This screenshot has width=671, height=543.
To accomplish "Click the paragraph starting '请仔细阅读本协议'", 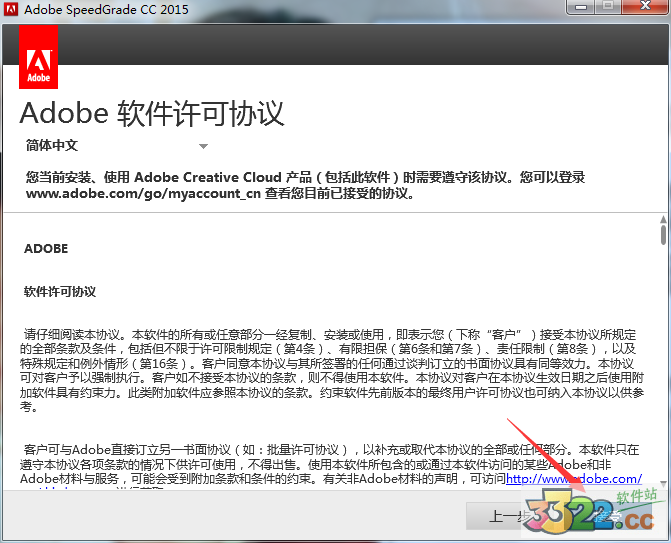I will tap(332, 371).
